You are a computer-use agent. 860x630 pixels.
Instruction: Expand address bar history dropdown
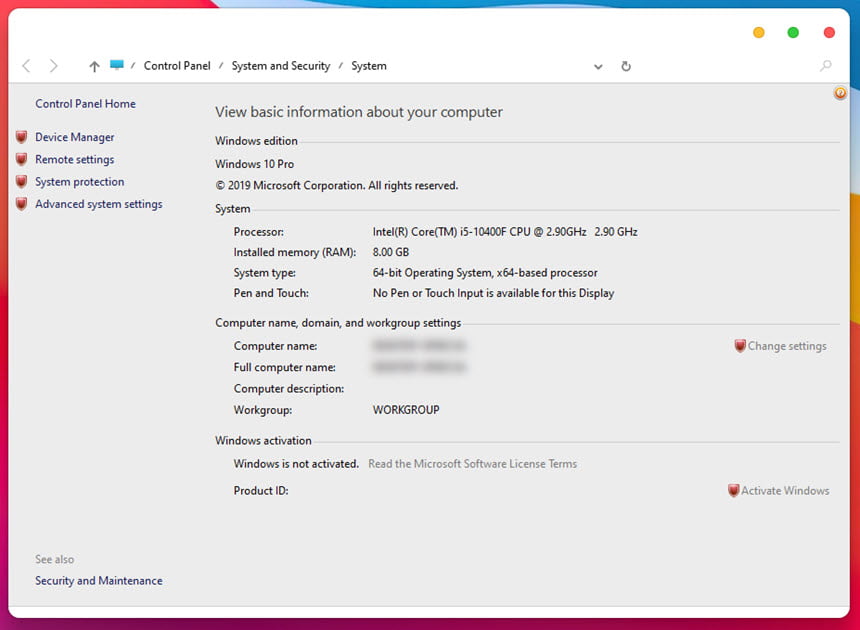598,67
